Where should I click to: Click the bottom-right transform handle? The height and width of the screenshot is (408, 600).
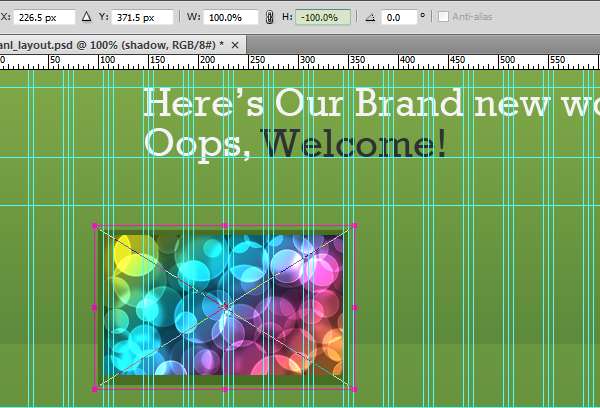tap(355, 388)
